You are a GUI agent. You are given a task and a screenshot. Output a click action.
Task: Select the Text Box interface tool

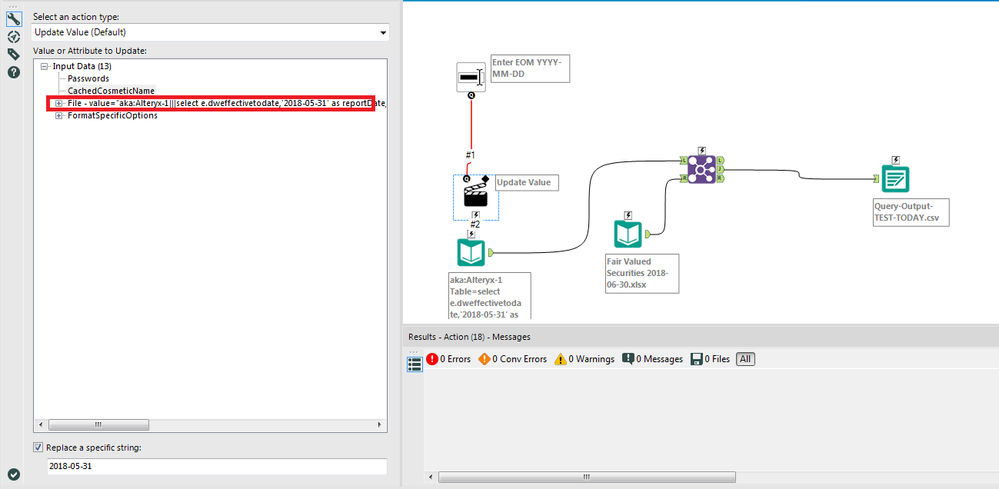(x=471, y=78)
